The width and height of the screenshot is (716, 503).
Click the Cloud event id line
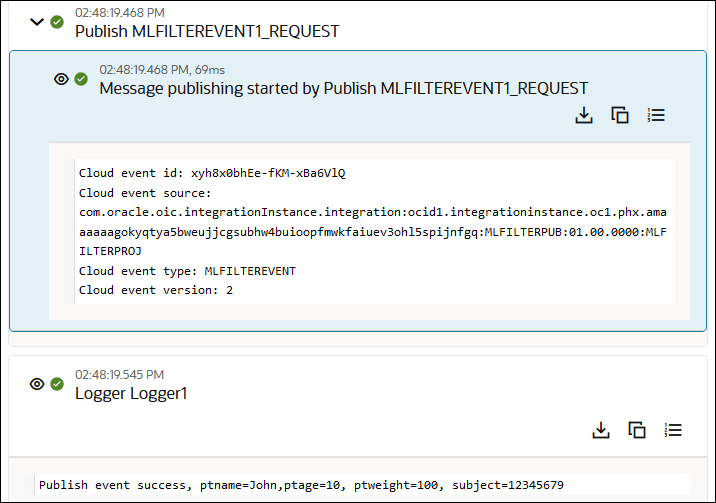coord(212,173)
